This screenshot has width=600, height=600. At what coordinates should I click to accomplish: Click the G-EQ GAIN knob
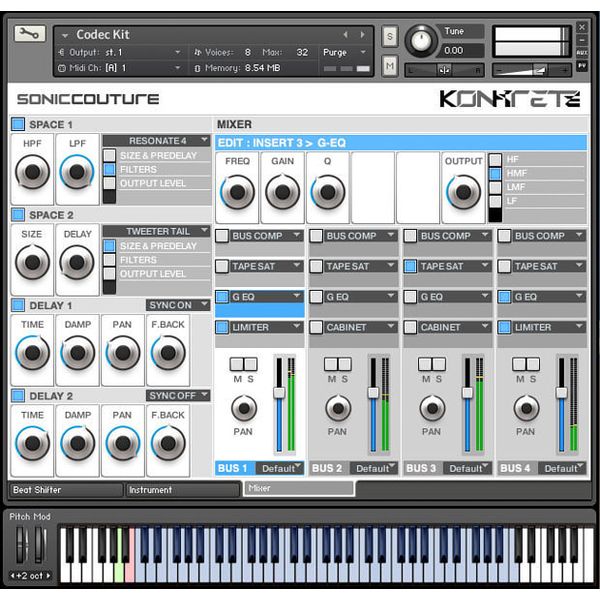click(282, 192)
